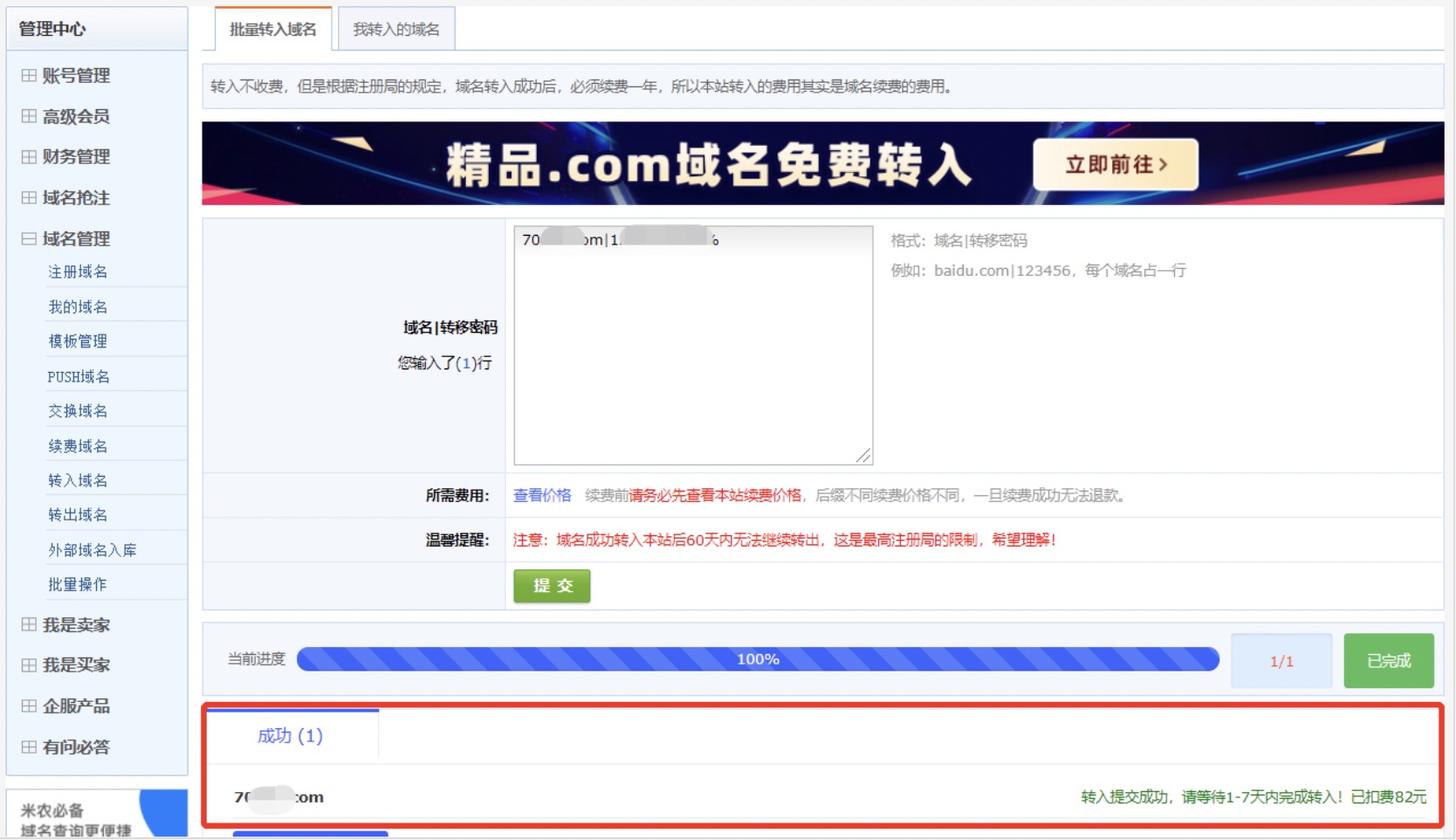Open 我的域名 in the sidebar
Viewport: 1456px width, 840px height.
[x=78, y=306]
